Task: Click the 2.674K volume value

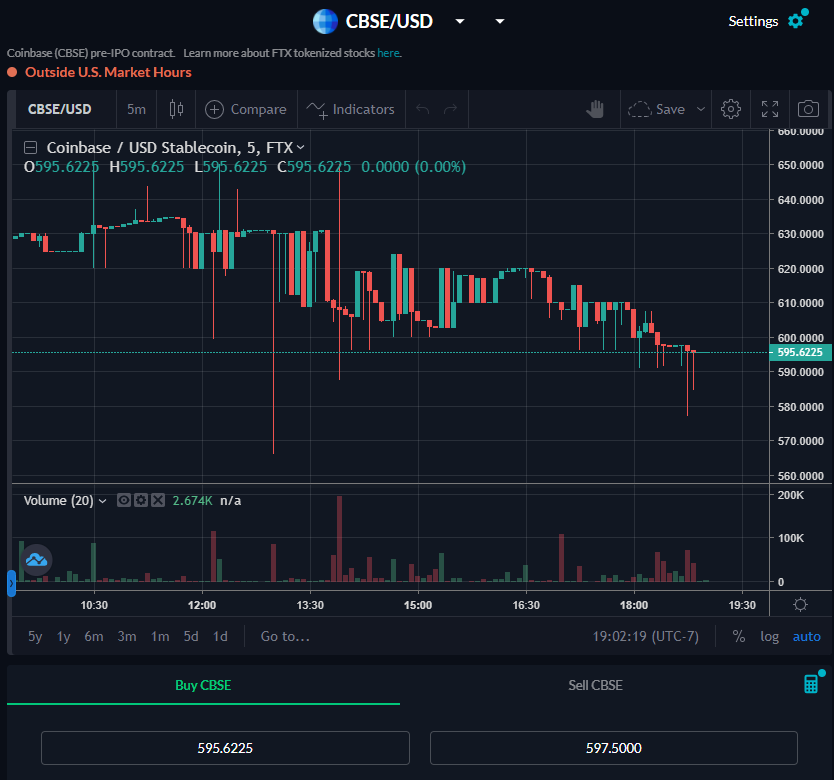Action: tap(193, 501)
